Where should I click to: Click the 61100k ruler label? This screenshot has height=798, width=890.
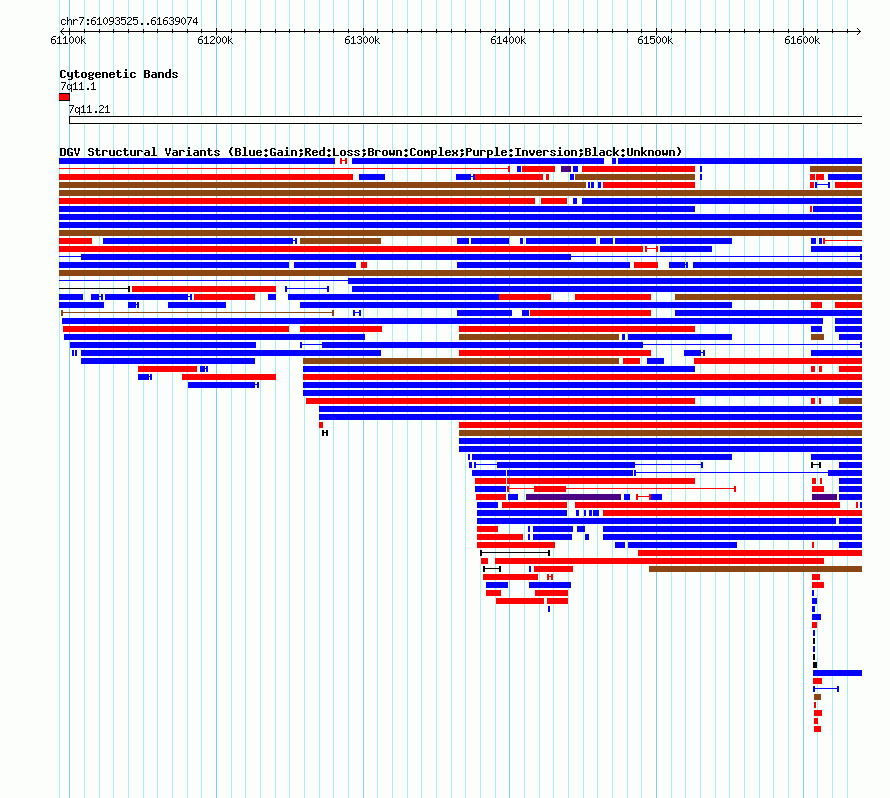pyautogui.click(x=68, y=40)
